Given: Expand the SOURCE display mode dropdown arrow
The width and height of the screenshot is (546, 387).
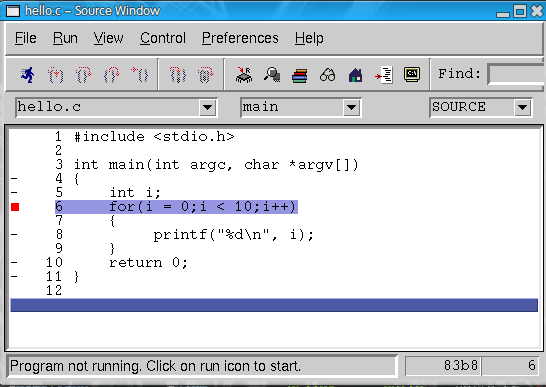Looking at the screenshot, I should coord(522,107).
